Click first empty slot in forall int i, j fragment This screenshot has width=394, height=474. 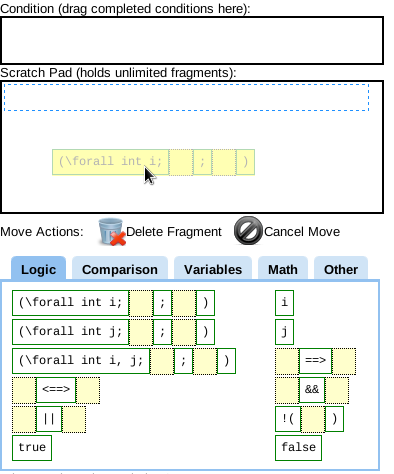[162, 361]
